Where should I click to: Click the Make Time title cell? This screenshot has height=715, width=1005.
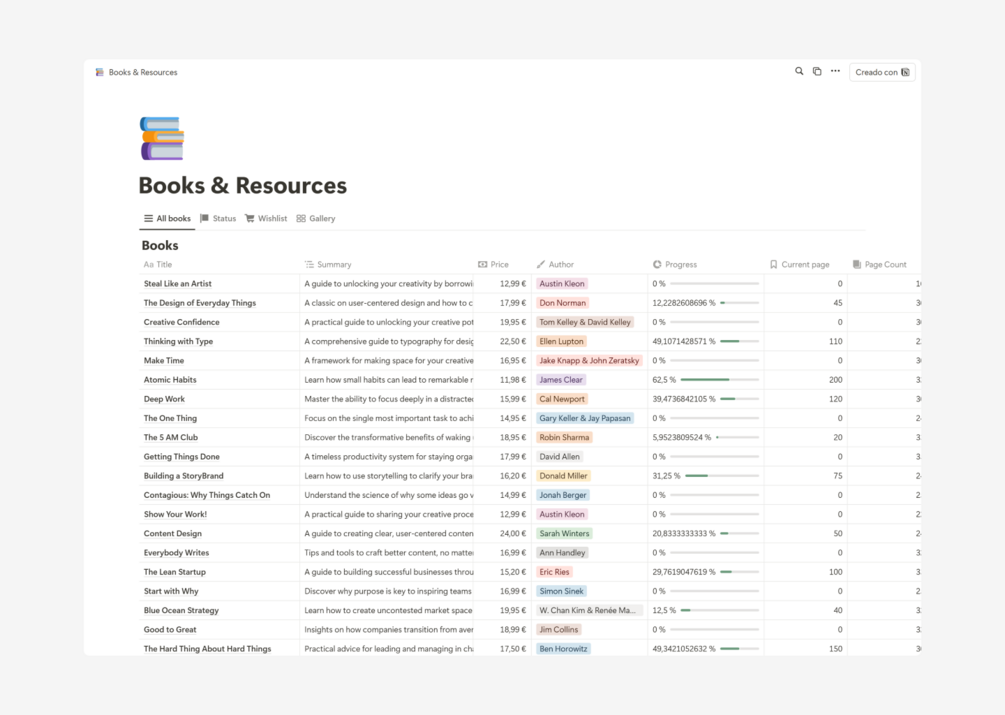pos(163,361)
